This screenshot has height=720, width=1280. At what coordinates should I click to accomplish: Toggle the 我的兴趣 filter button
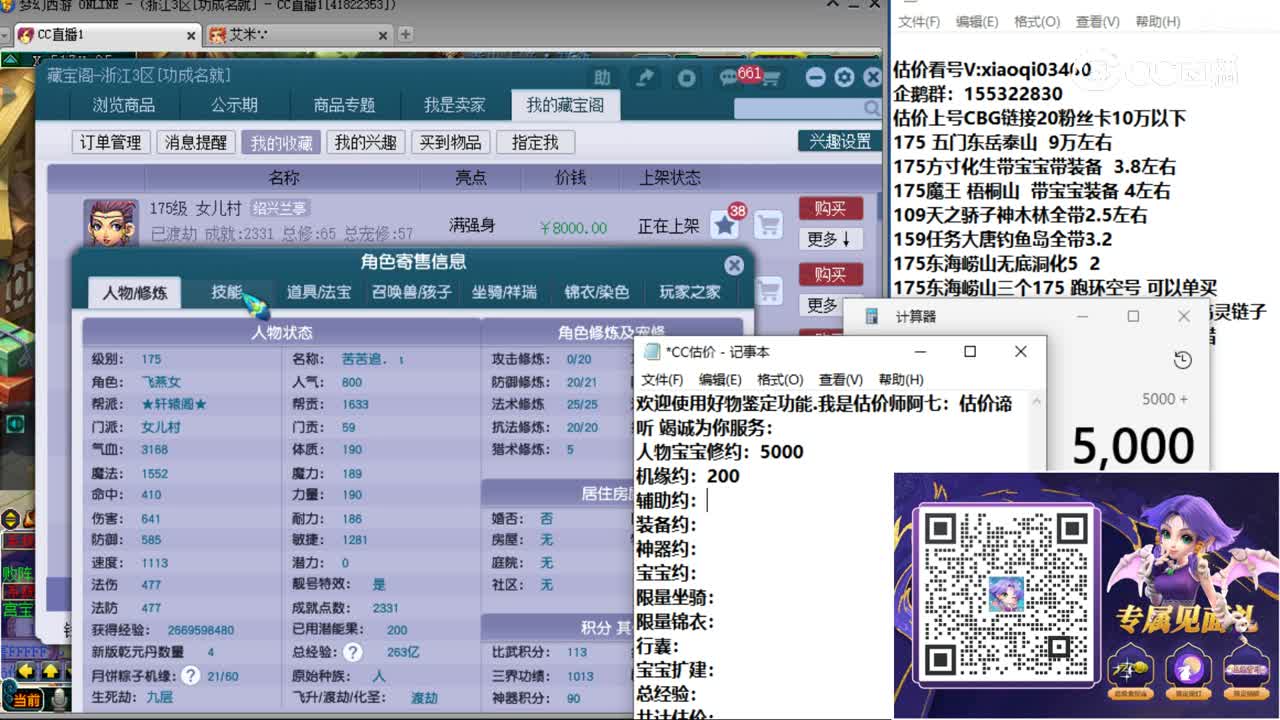[x=365, y=143]
